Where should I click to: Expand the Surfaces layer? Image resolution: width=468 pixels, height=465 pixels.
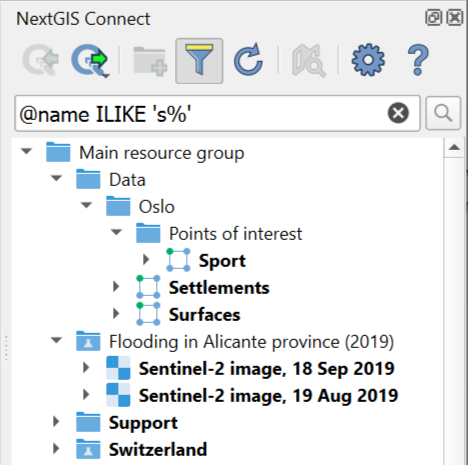(x=116, y=313)
